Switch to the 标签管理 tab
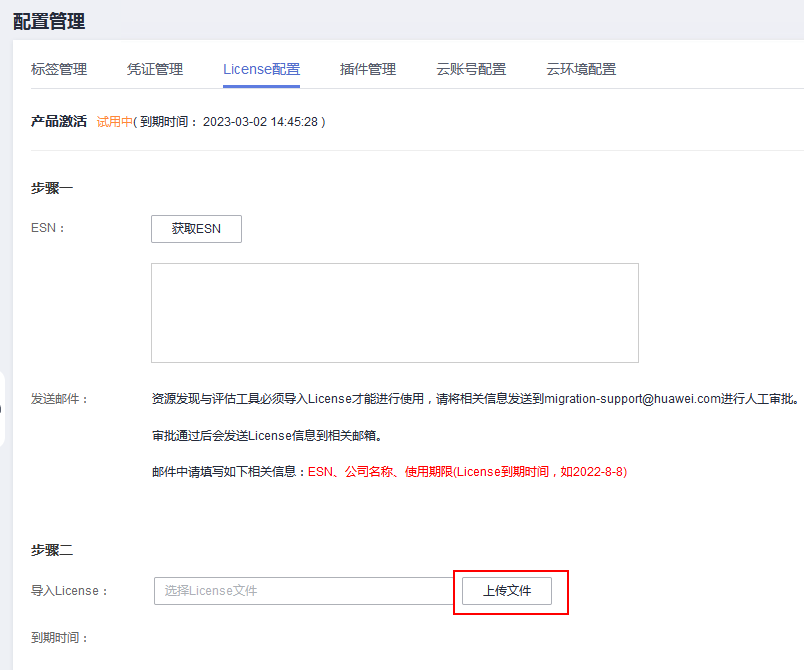This screenshot has width=804, height=670. pyautogui.click(x=59, y=69)
